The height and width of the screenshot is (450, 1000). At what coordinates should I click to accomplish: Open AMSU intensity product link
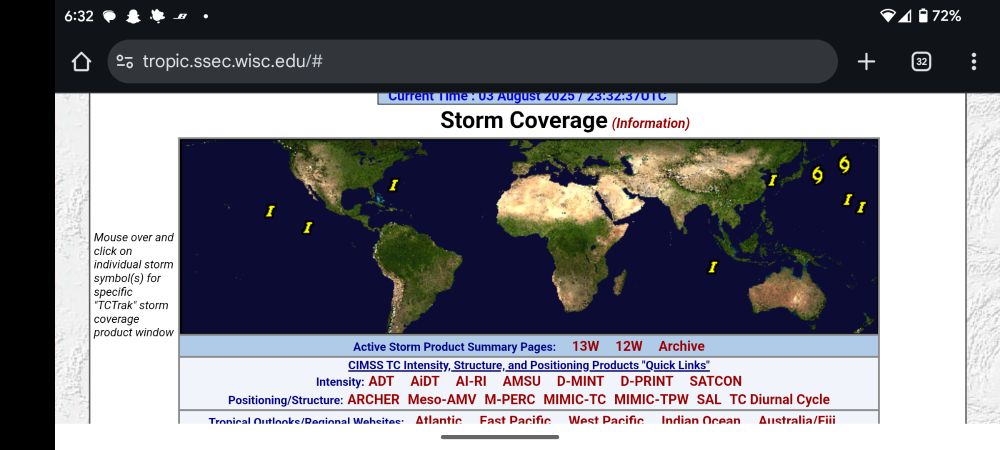coord(521,381)
